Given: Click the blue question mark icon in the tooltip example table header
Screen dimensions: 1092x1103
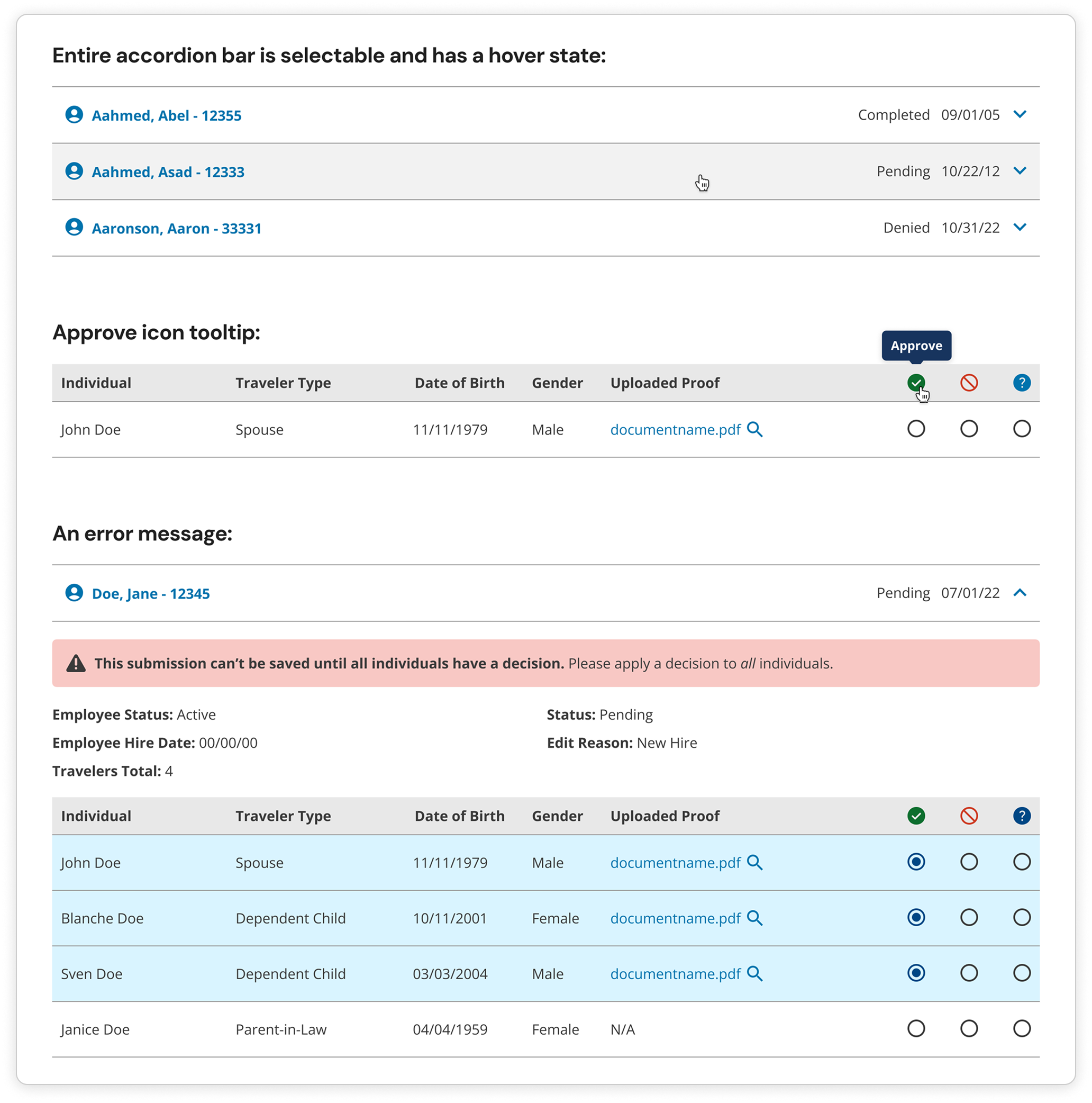Looking at the screenshot, I should tap(1021, 383).
